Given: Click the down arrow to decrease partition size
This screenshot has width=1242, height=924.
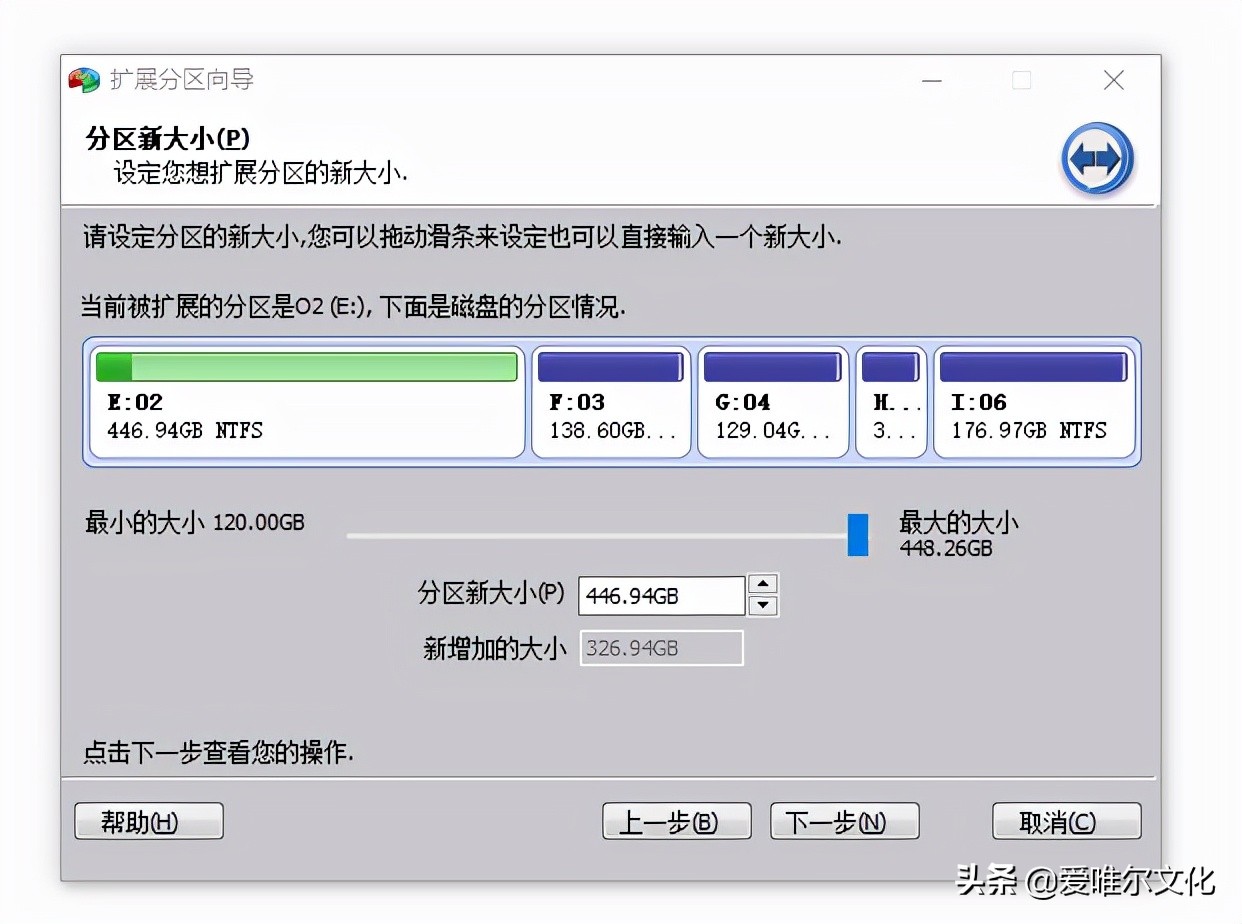Looking at the screenshot, I should click(762, 605).
